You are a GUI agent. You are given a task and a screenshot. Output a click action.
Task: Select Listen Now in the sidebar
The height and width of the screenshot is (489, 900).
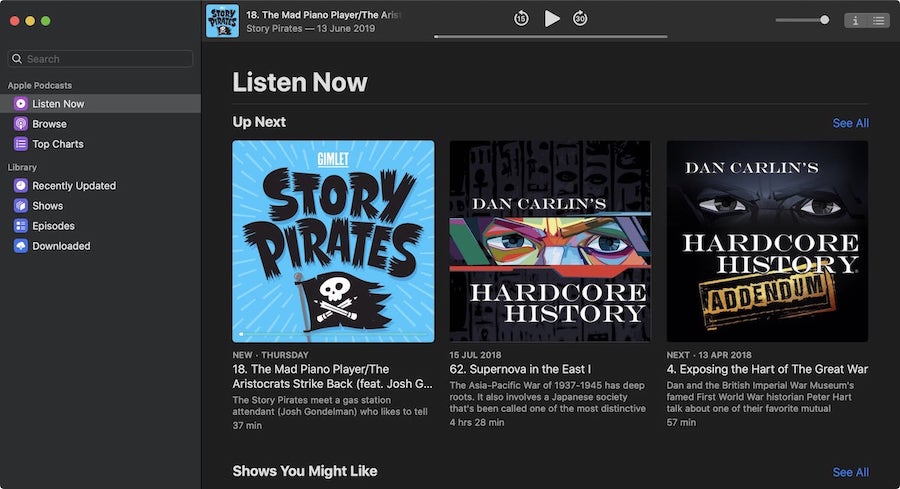[100, 104]
